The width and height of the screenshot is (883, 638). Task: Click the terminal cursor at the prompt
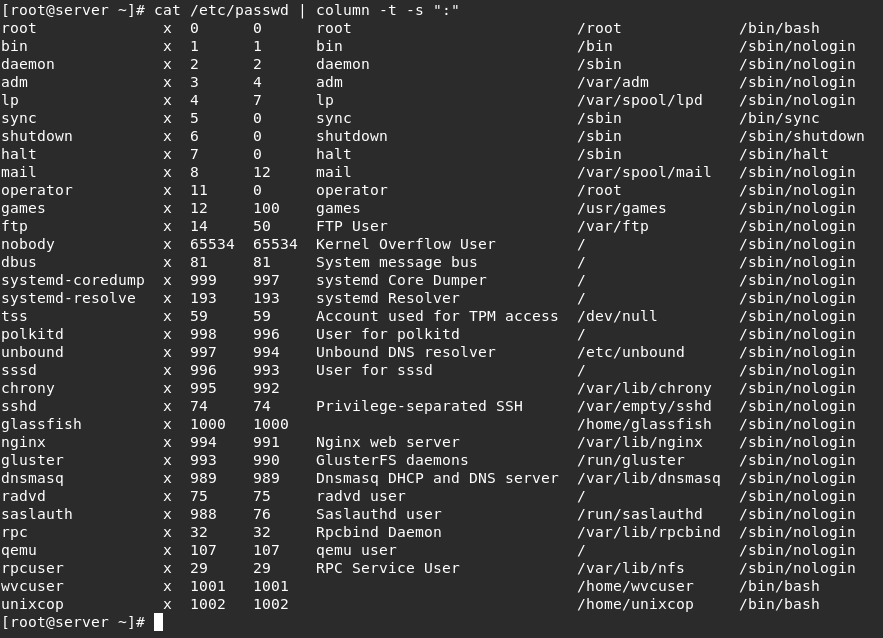(x=158, y=622)
